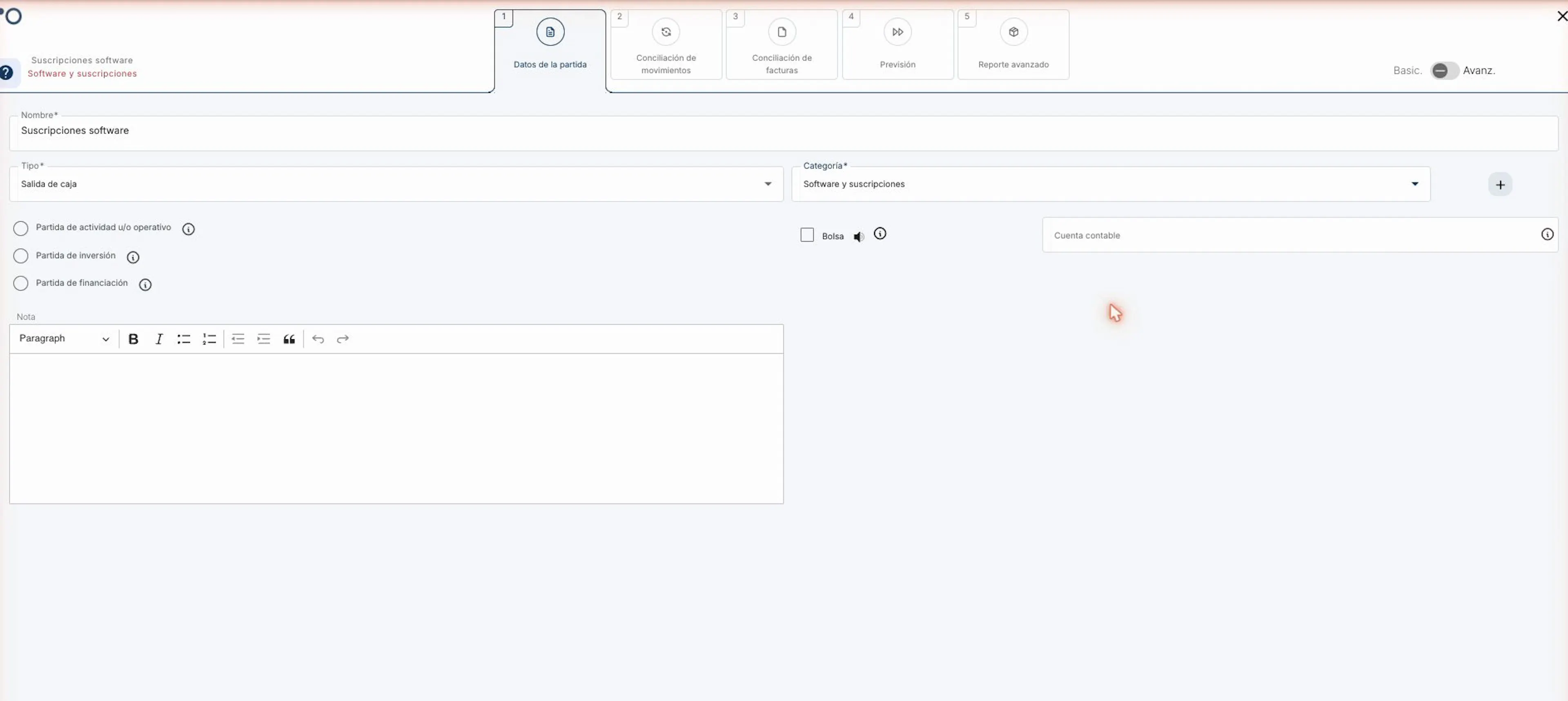Select Partida de financiación radio button
Screen dimensions: 1568x701
pos(21,284)
